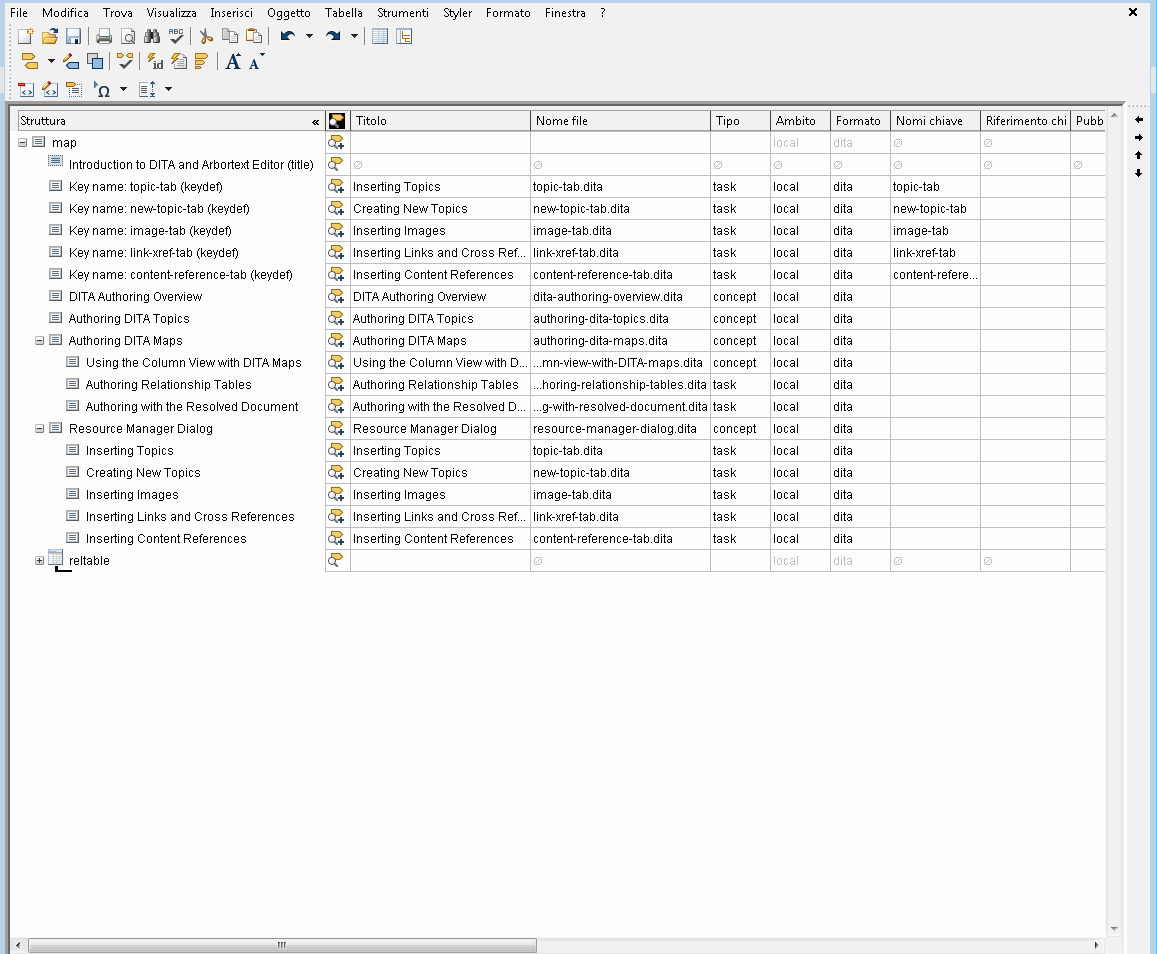Click the Open file folder icon
Image resolution: width=1157 pixels, height=954 pixels.
click(x=49, y=36)
